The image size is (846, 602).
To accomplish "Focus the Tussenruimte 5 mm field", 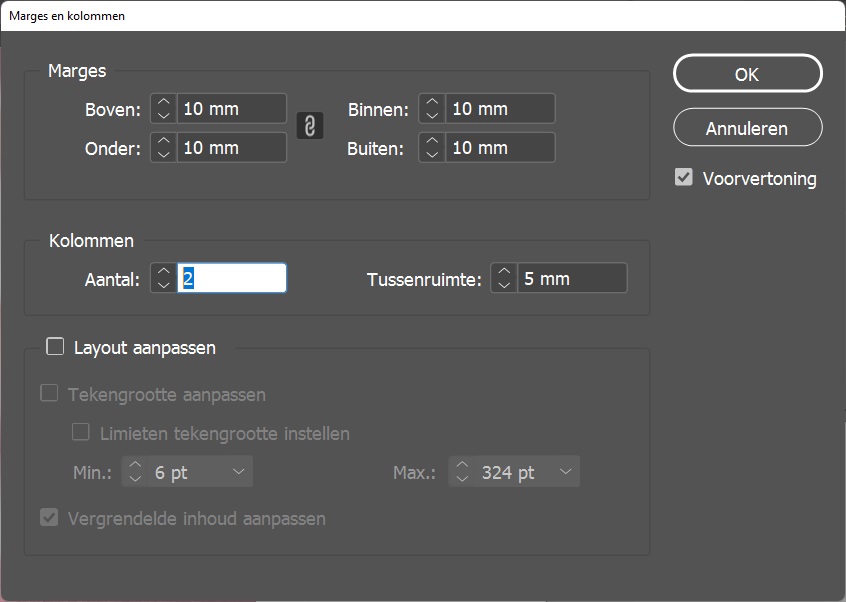I will pyautogui.click(x=572, y=278).
